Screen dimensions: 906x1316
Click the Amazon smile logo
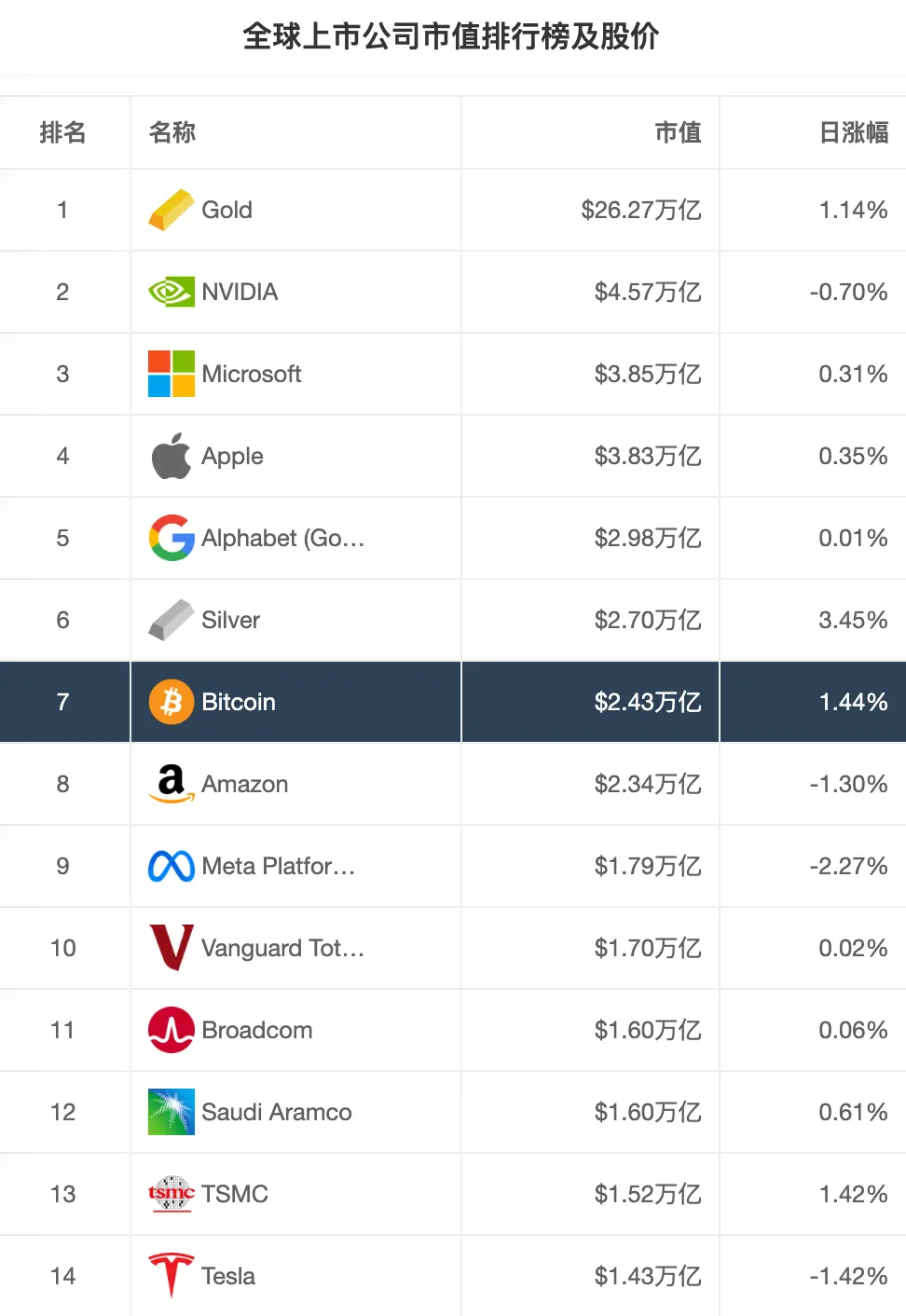[170, 784]
